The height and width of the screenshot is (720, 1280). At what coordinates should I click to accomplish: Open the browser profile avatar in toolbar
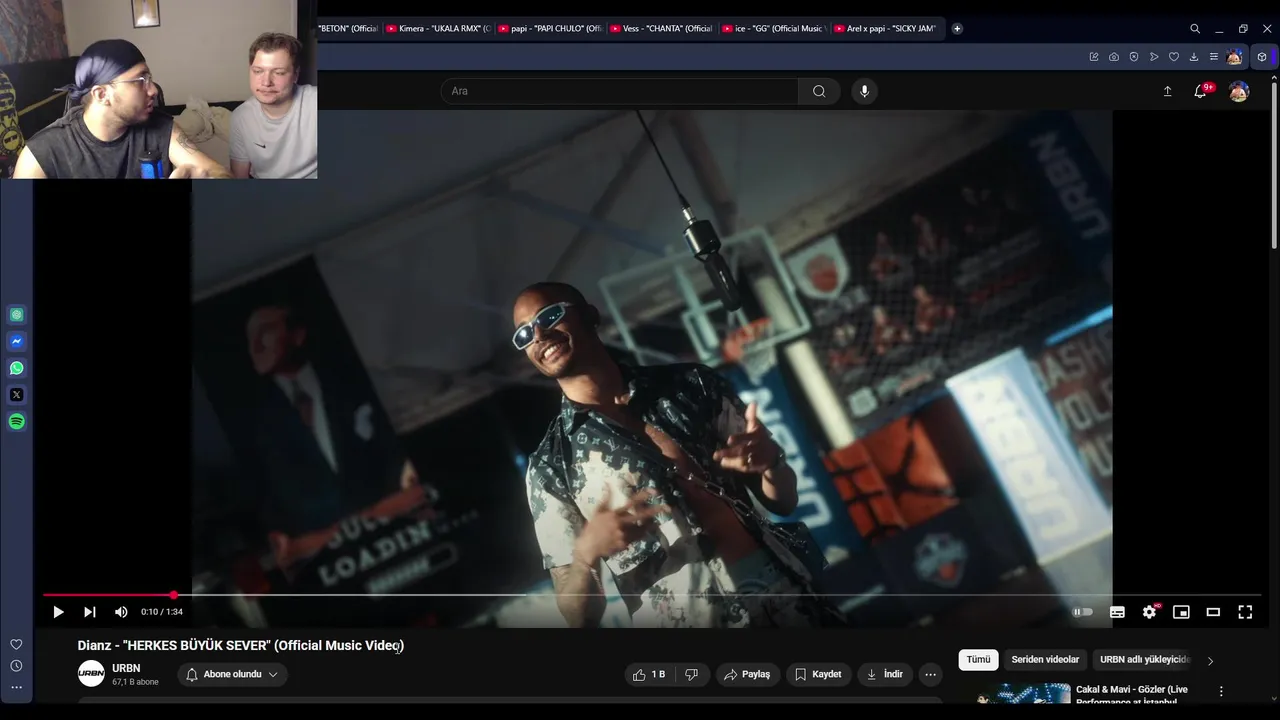(x=1235, y=57)
